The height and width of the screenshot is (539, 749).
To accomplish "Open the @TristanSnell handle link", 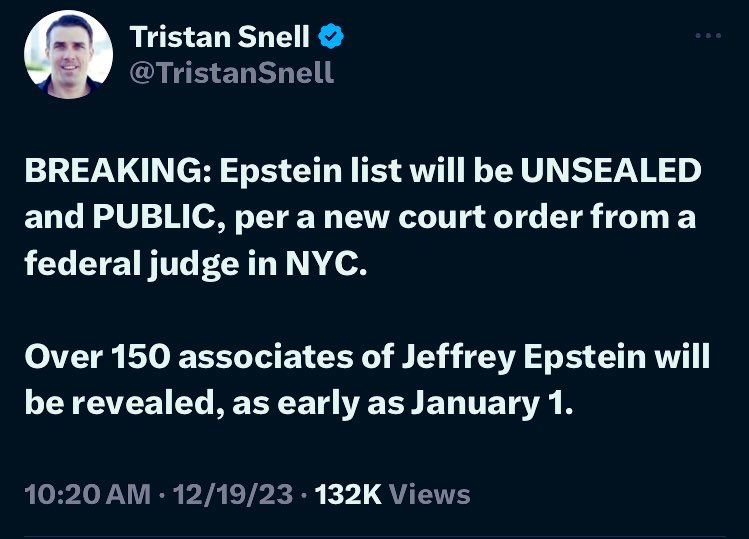I will 231,73.
